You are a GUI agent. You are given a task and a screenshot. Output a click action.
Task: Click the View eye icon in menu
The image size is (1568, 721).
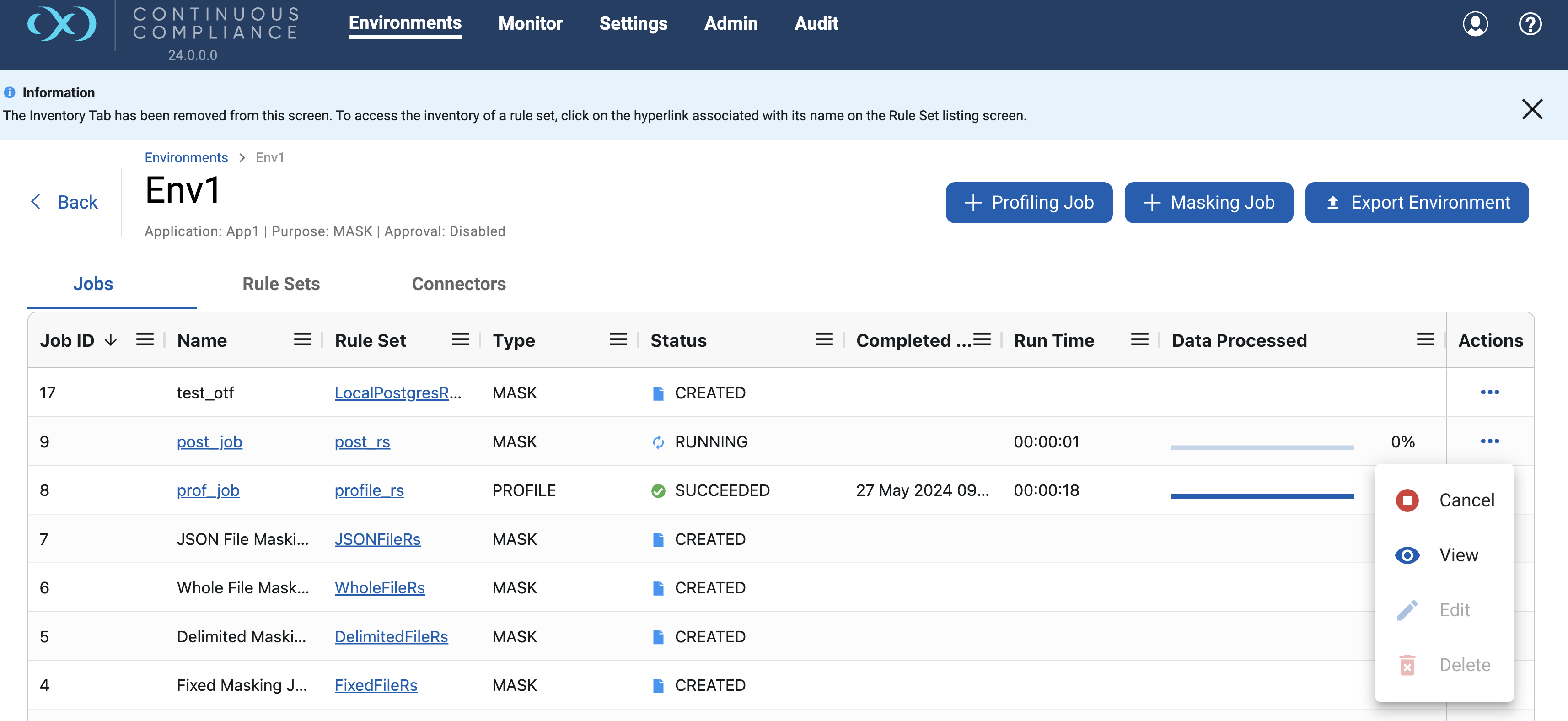pyautogui.click(x=1407, y=555)
